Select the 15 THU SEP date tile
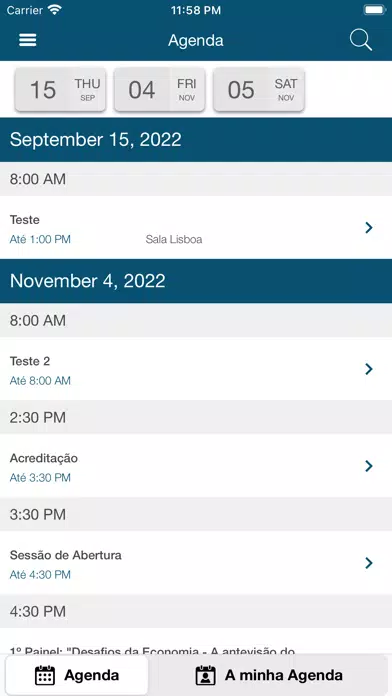 click(x=60, y=90)
